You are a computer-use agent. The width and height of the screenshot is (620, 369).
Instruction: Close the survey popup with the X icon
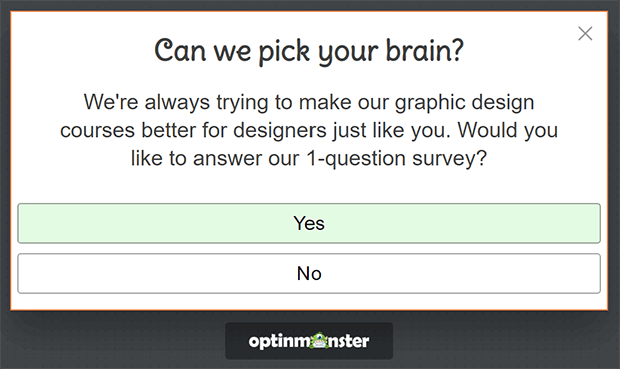pyautogui.click(x=585, y=34)
